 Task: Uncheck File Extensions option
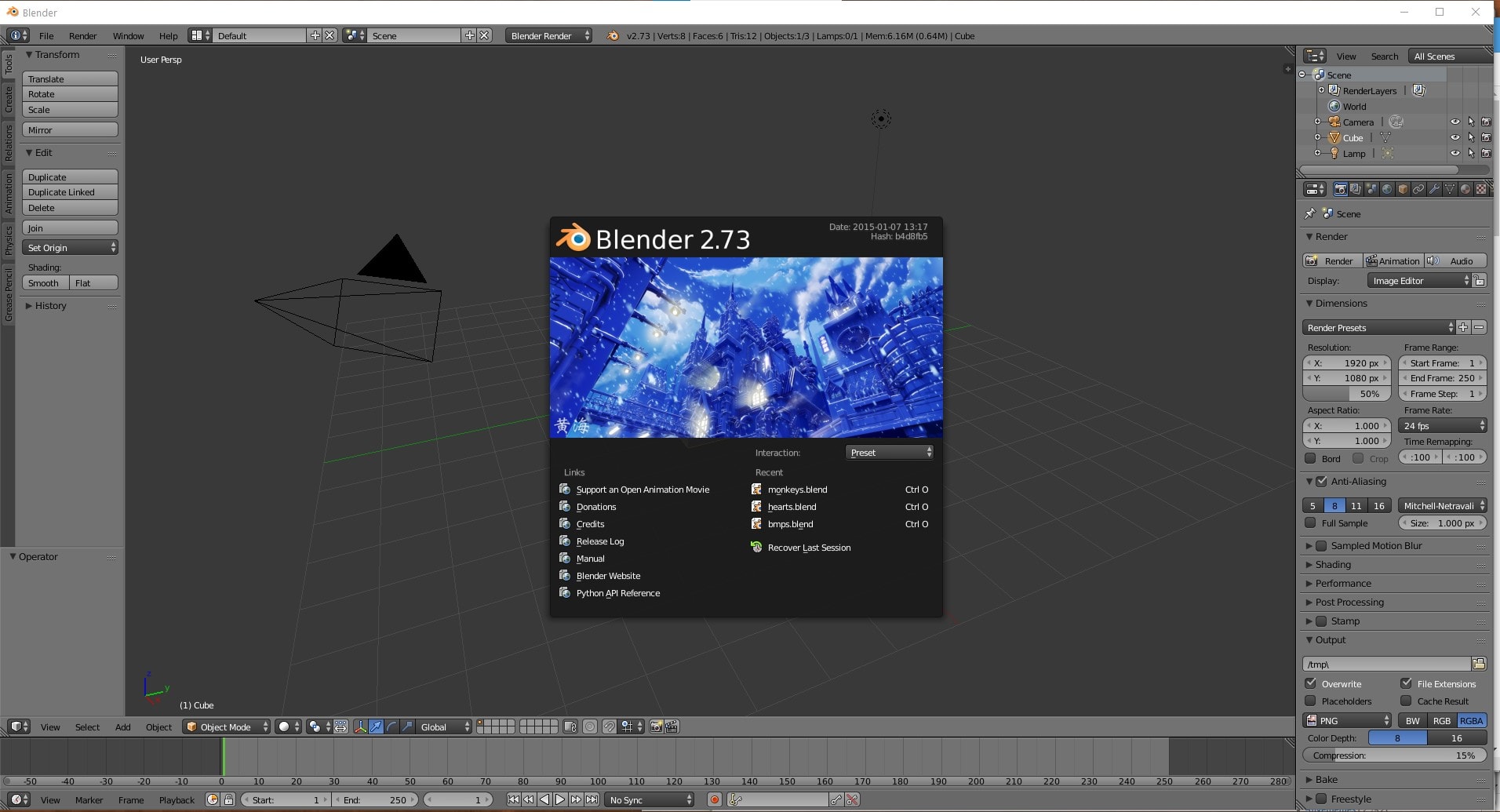pyautogui.click(x=1406, y=683)
